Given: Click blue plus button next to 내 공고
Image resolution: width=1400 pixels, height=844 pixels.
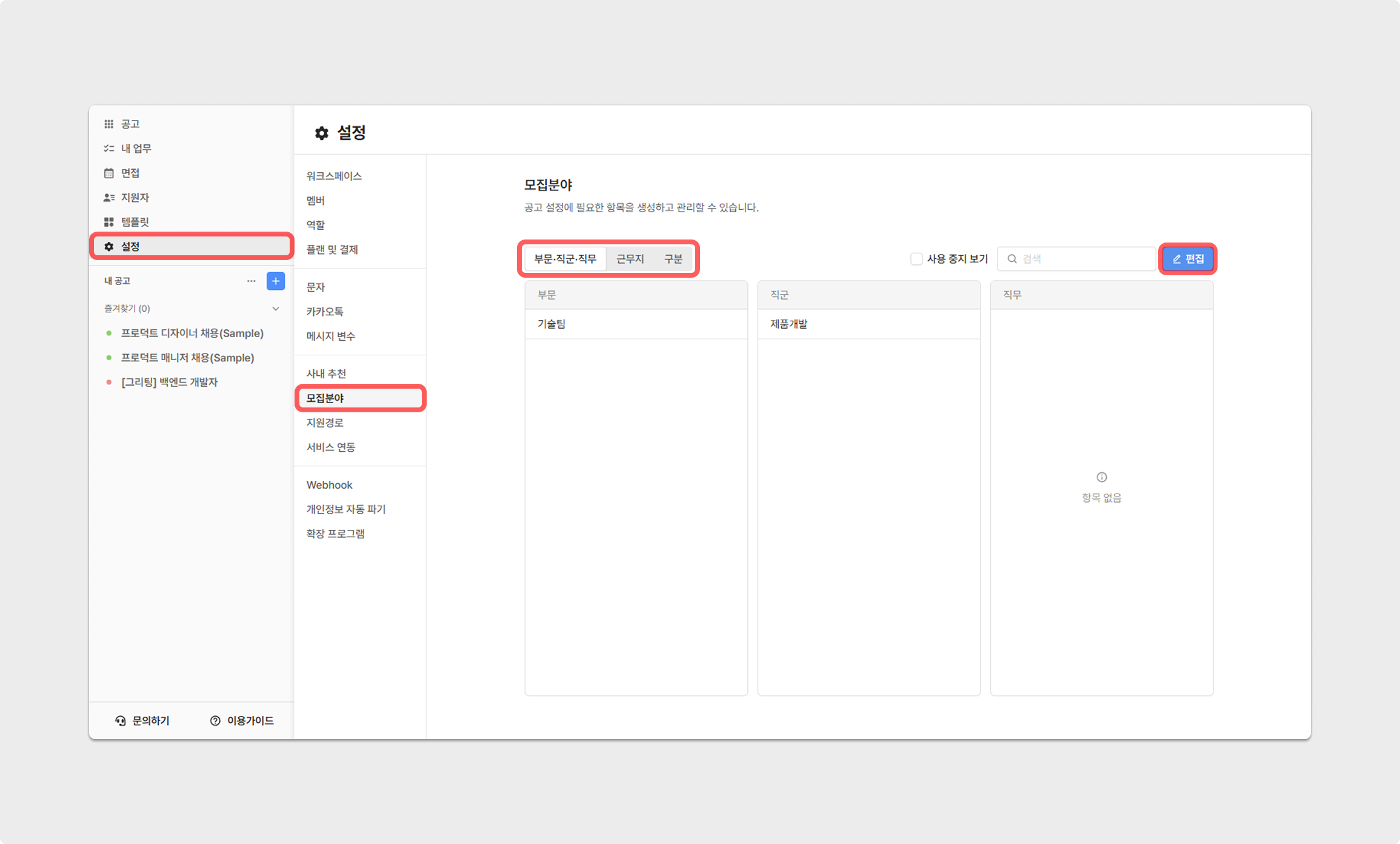Looking at the screenshot, I should point(276,281).
